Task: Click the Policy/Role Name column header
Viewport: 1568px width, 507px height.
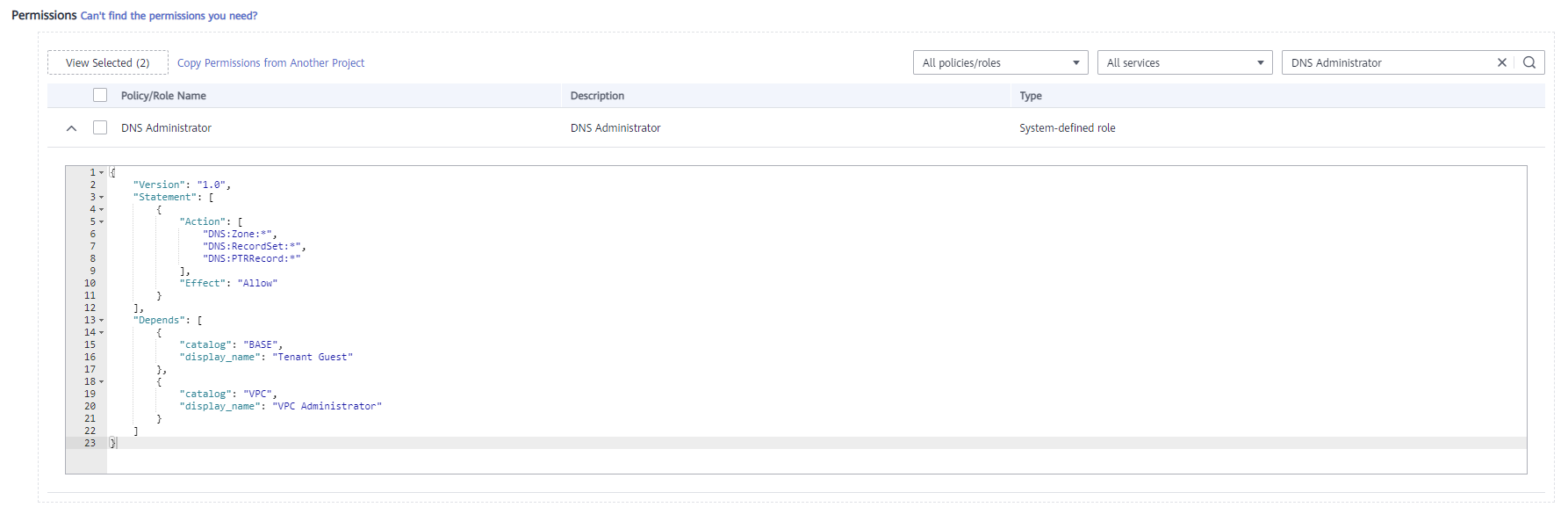Action: [163, 96]
